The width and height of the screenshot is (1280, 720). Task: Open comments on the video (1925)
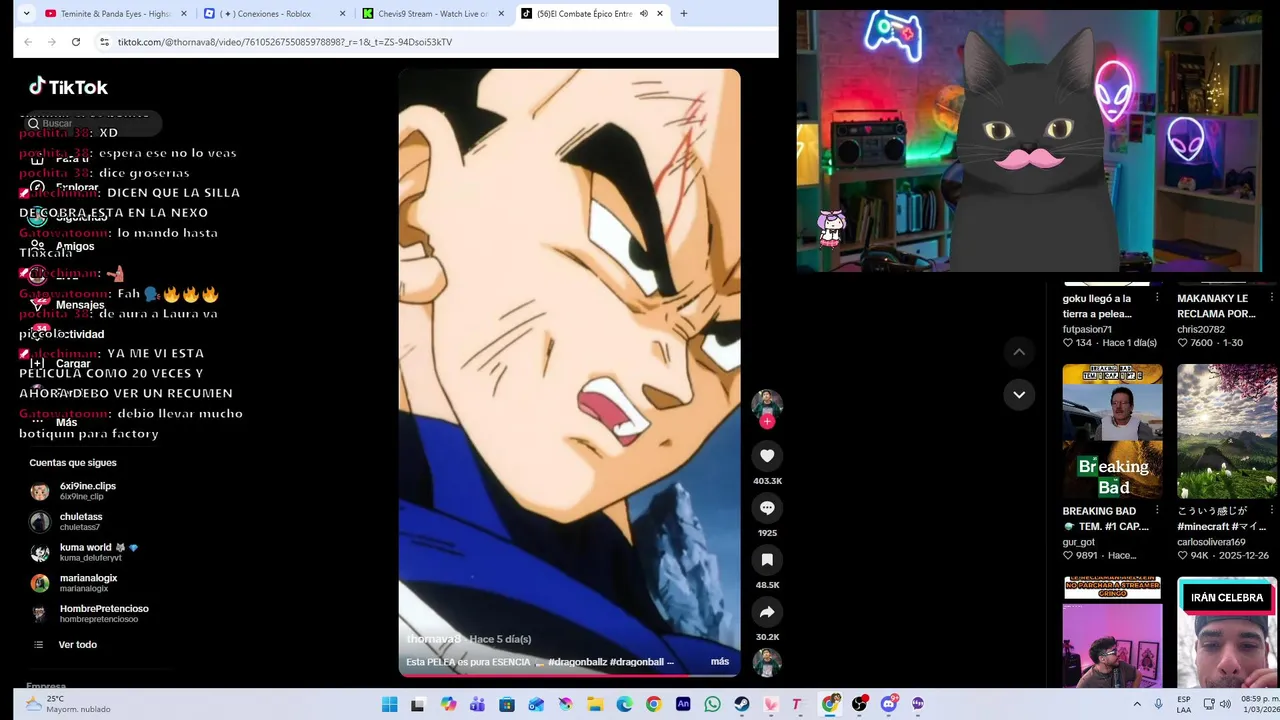(x=767, y=508)
